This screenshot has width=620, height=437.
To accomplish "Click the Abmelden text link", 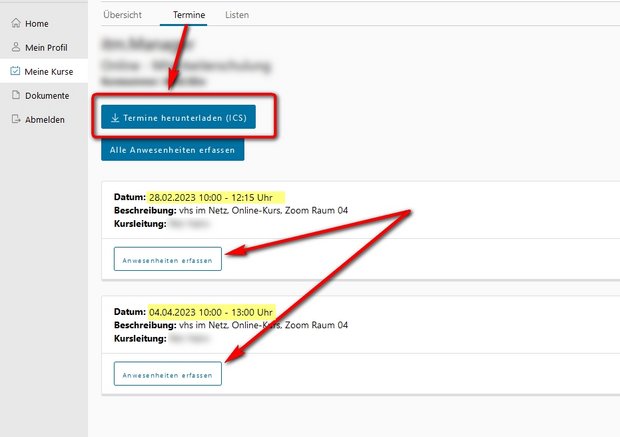I will coord(46,120).
